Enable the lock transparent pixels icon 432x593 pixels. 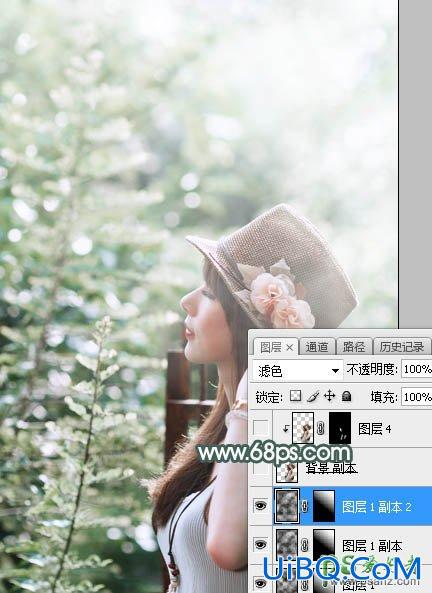(295, 396)
